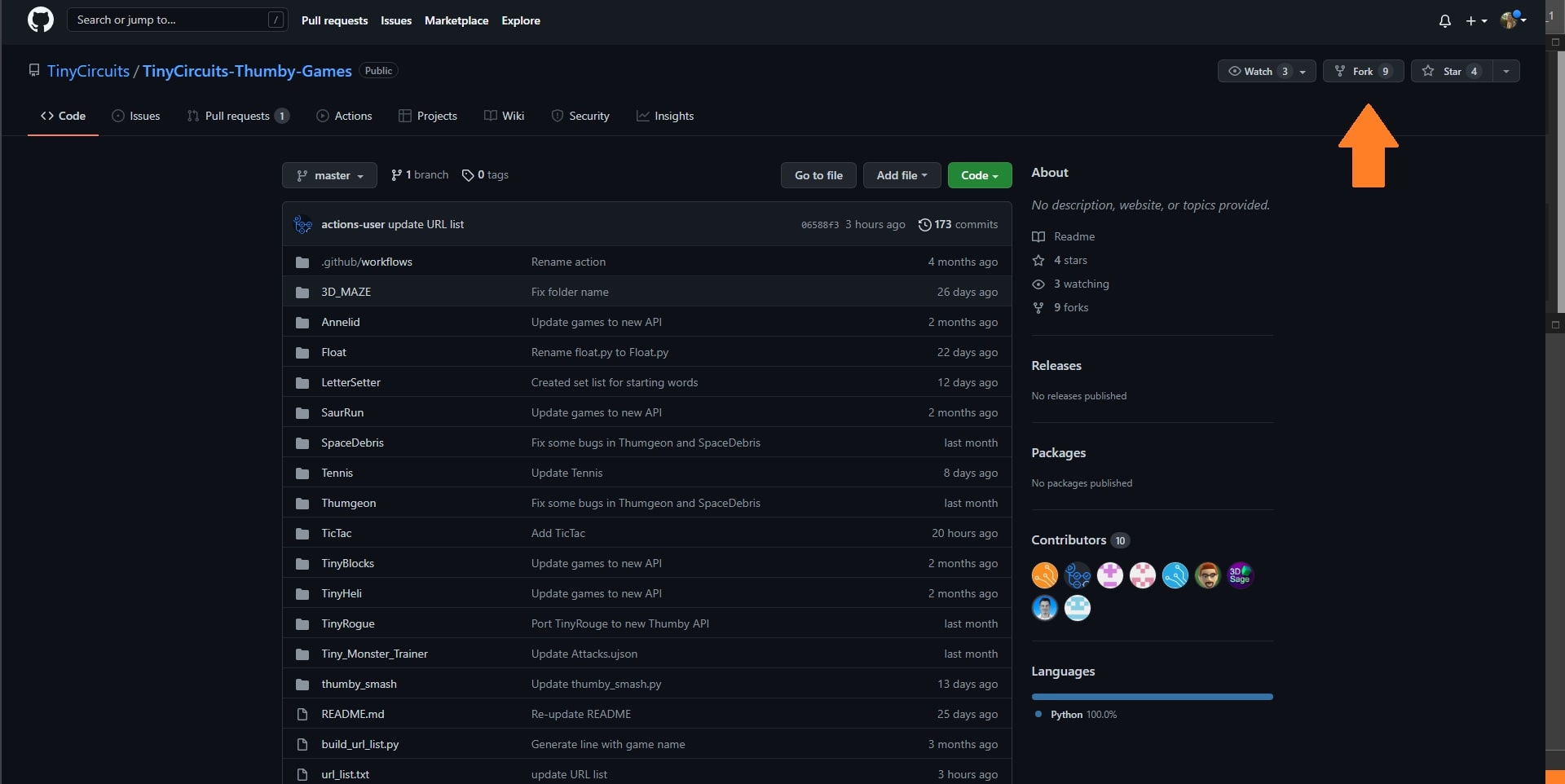Viewport: 1565px width, 784px height.
Task: Open the TinyRogue folder link
Action: [348, 624]
